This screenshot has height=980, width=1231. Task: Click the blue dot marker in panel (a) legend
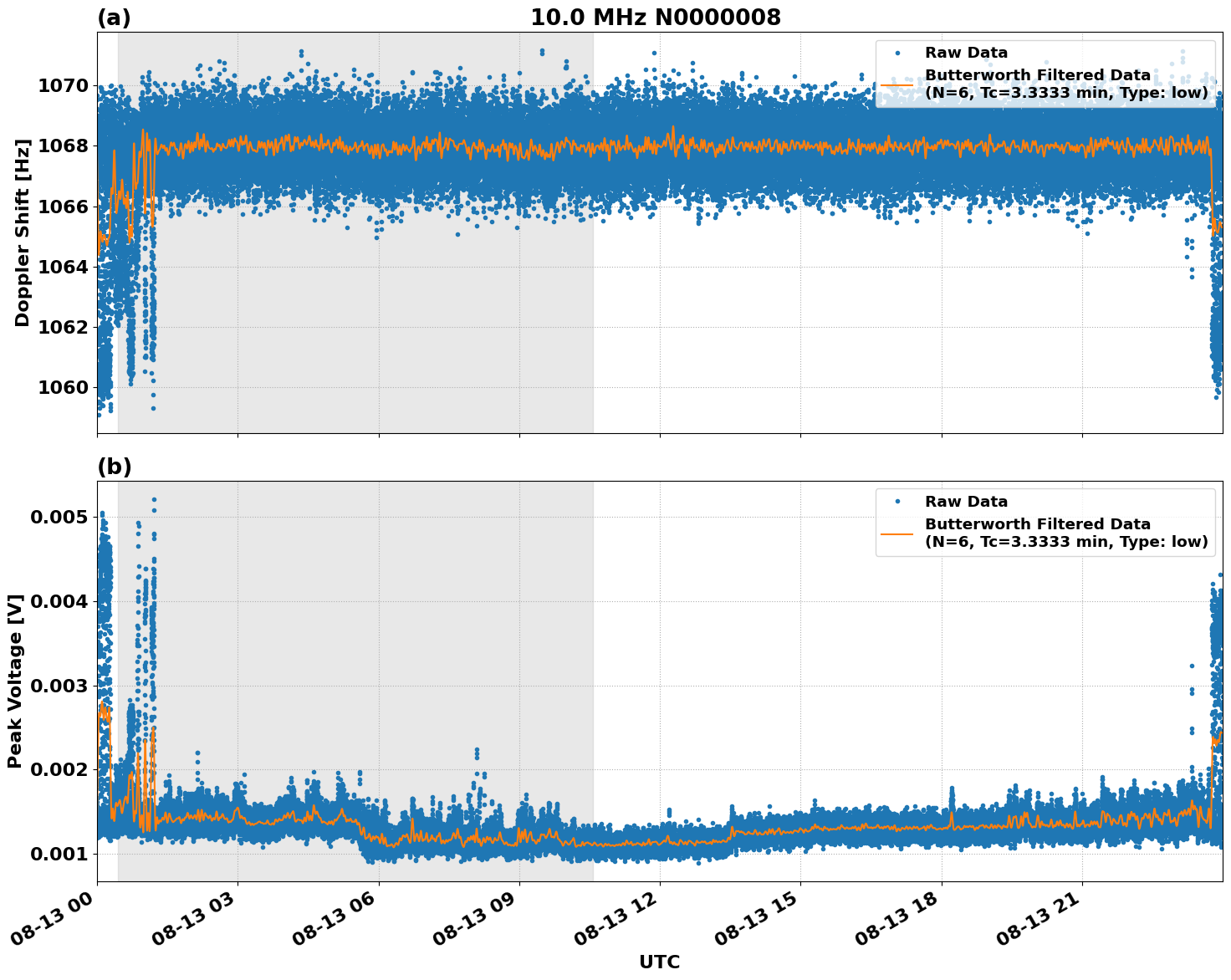point(897,53)
